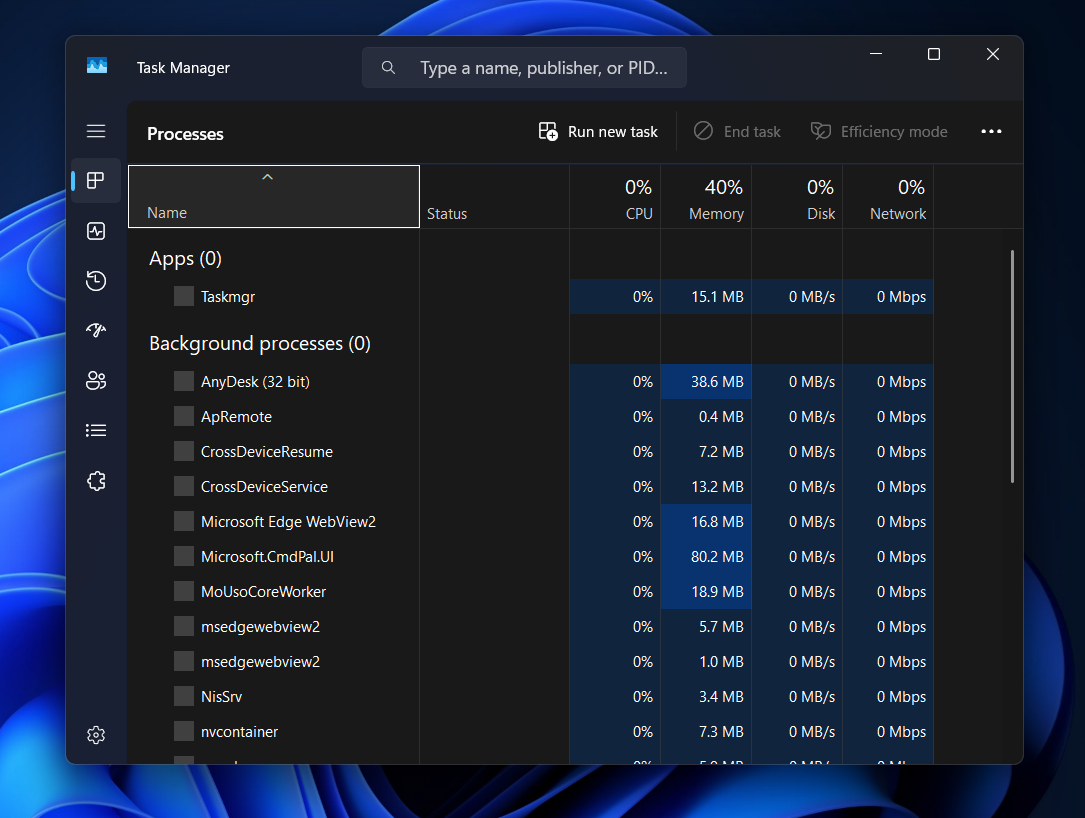Open the Performance page in the sidebar
Image resolution: width=1085 pixels, height=818 pixels.
point(96,231)
